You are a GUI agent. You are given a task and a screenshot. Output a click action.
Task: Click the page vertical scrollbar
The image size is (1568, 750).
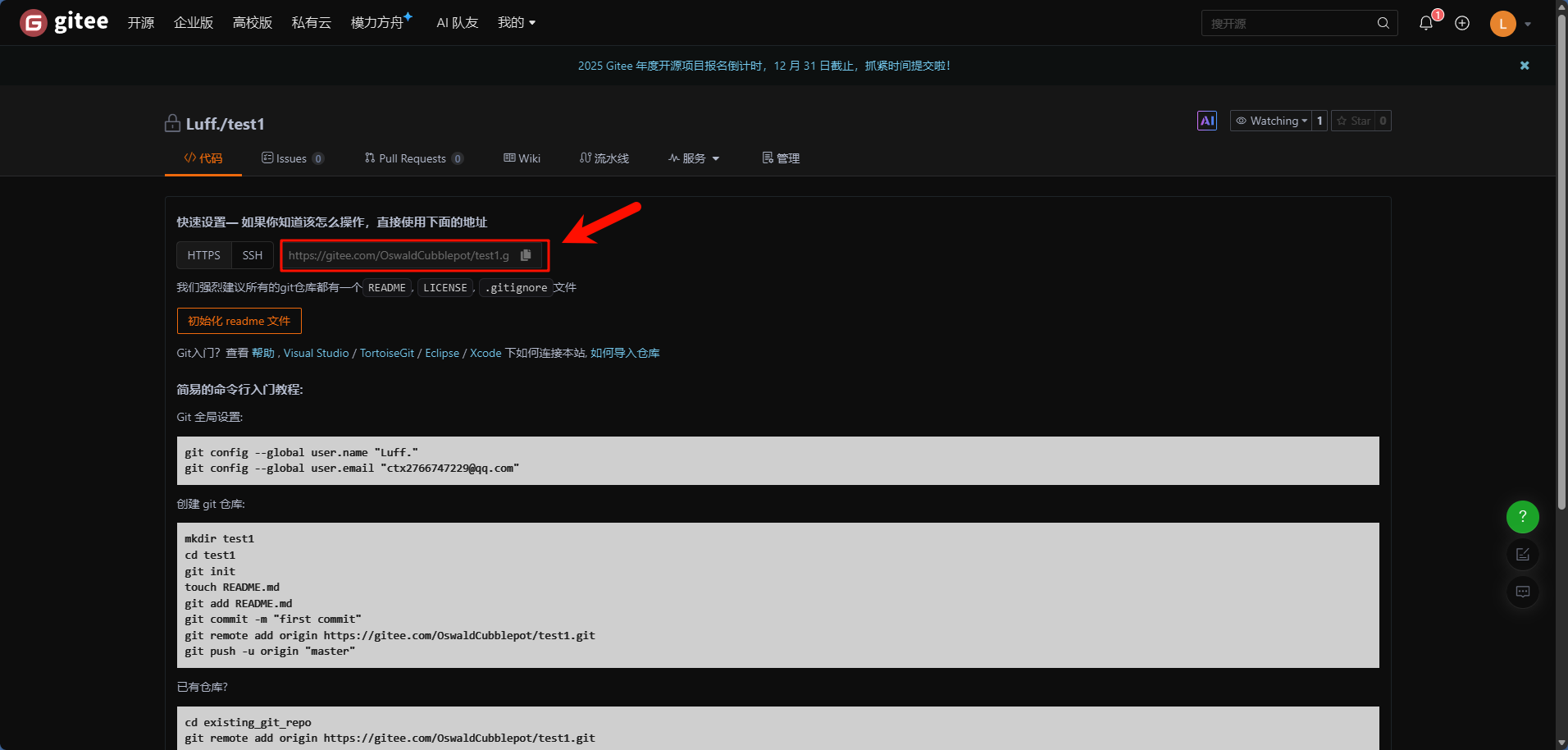pyautogui.click(x=1561, y=263)
